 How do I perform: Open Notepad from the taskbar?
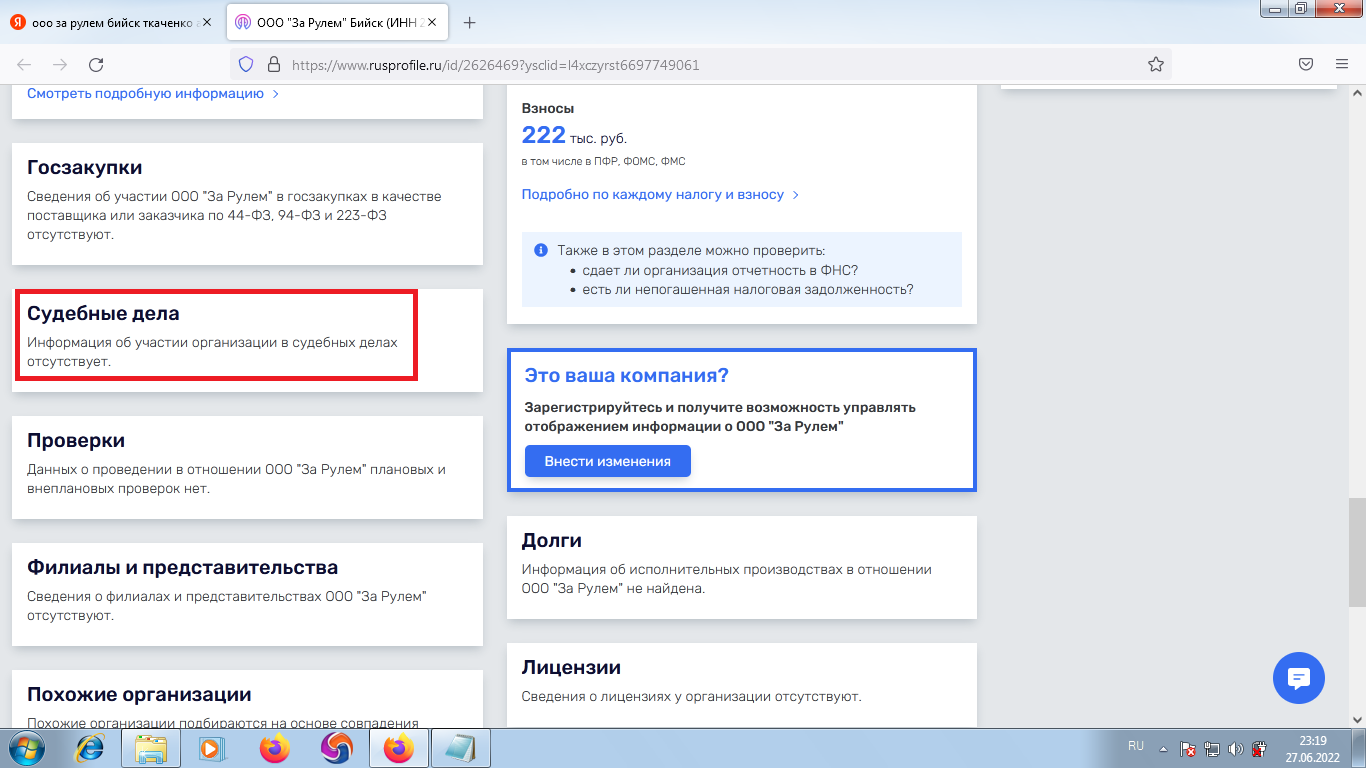pos(462,747)
